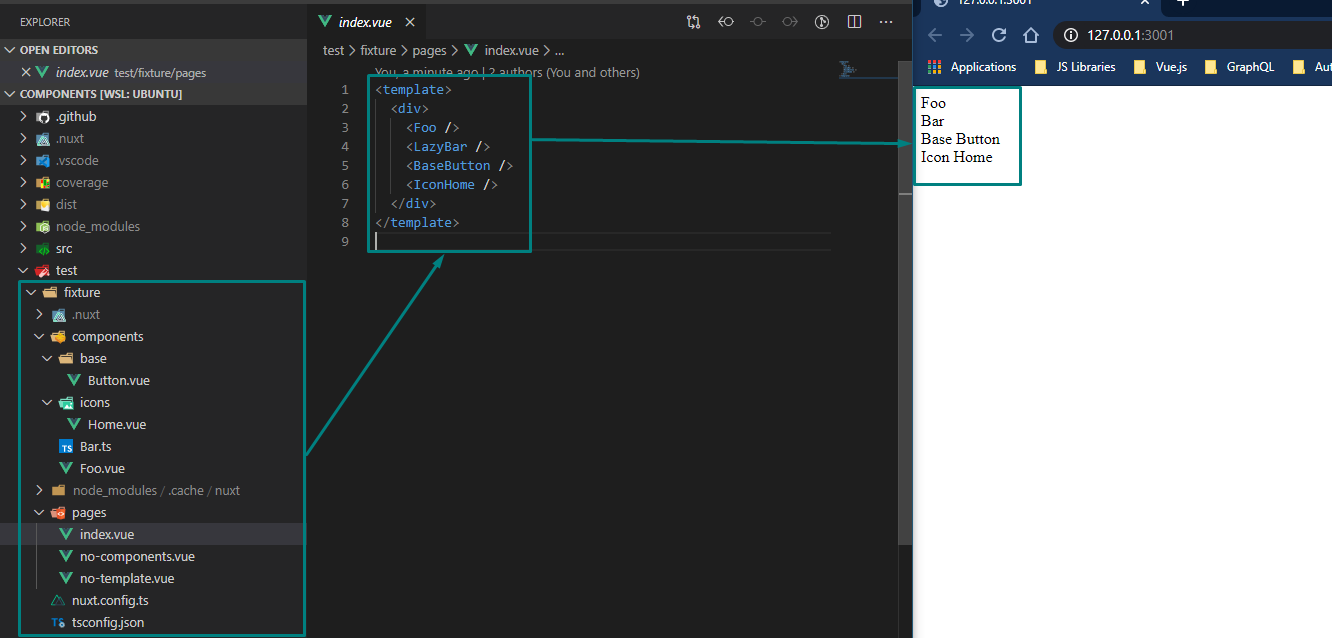This screenshot has height=638, width=1332.
Task: Go back in the browser
Action: (x=935, y=35)
